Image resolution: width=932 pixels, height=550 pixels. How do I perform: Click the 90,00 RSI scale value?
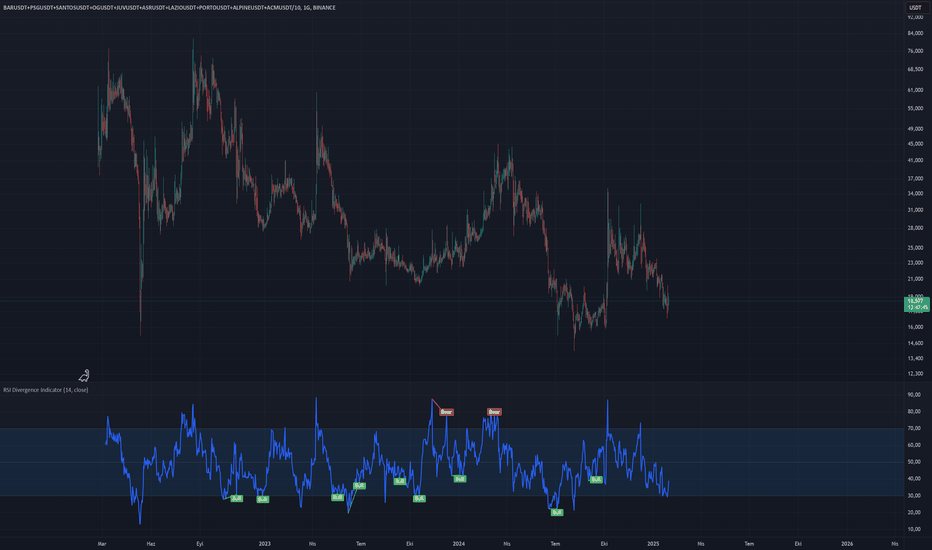914,395
